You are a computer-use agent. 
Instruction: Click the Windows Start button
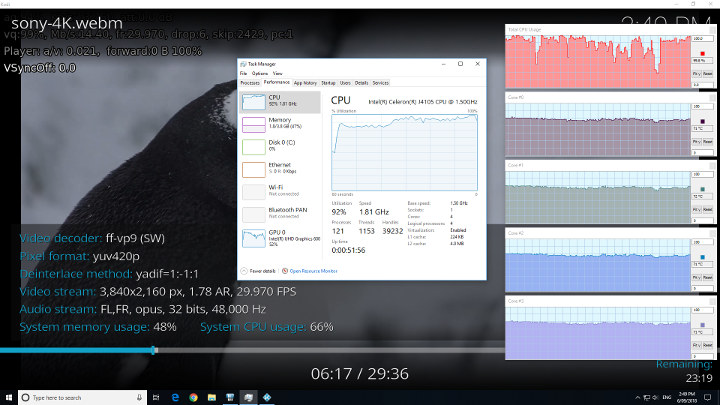[x=9, y=398]
